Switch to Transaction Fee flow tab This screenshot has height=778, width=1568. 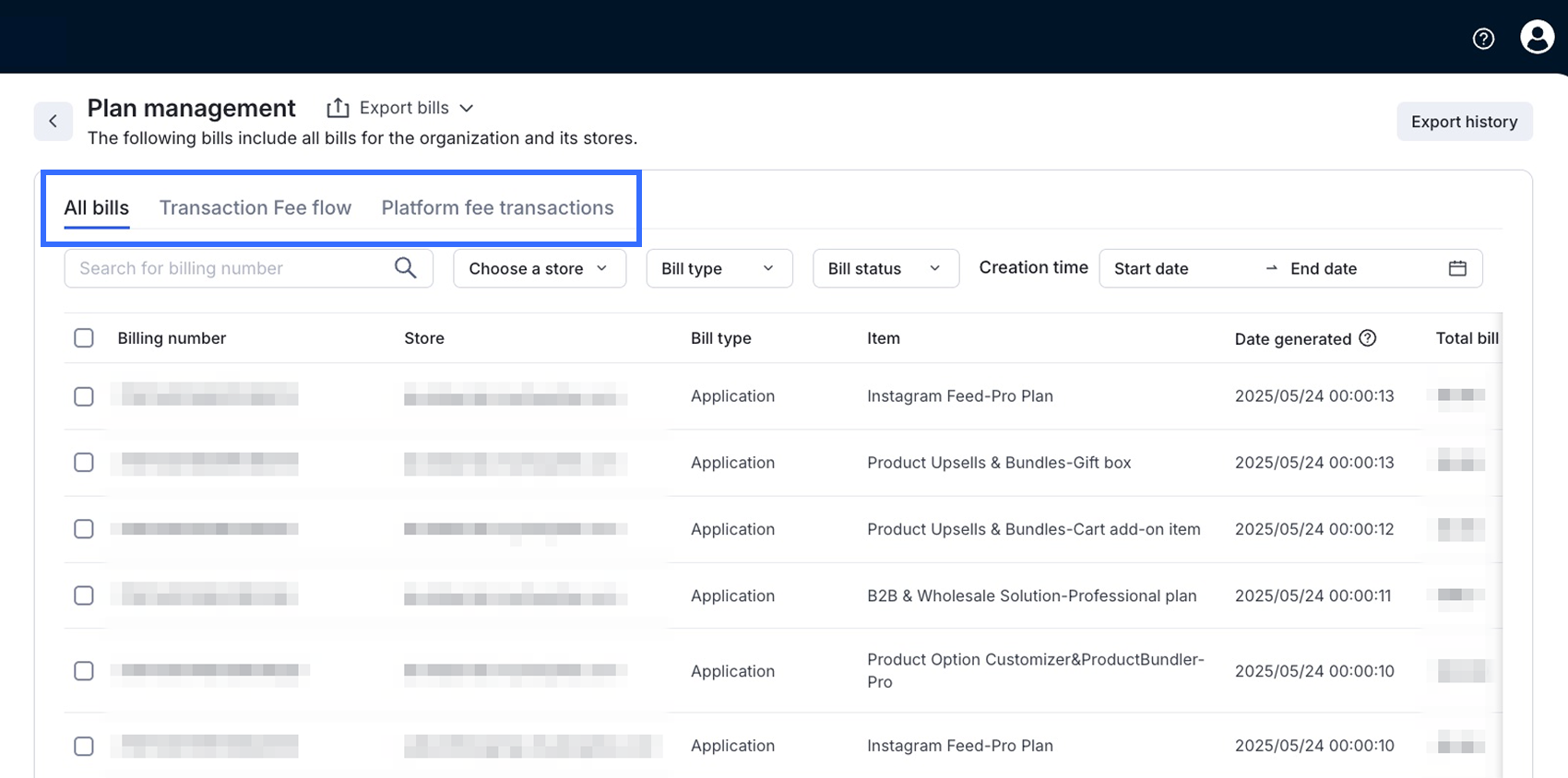tap(255, 208)
